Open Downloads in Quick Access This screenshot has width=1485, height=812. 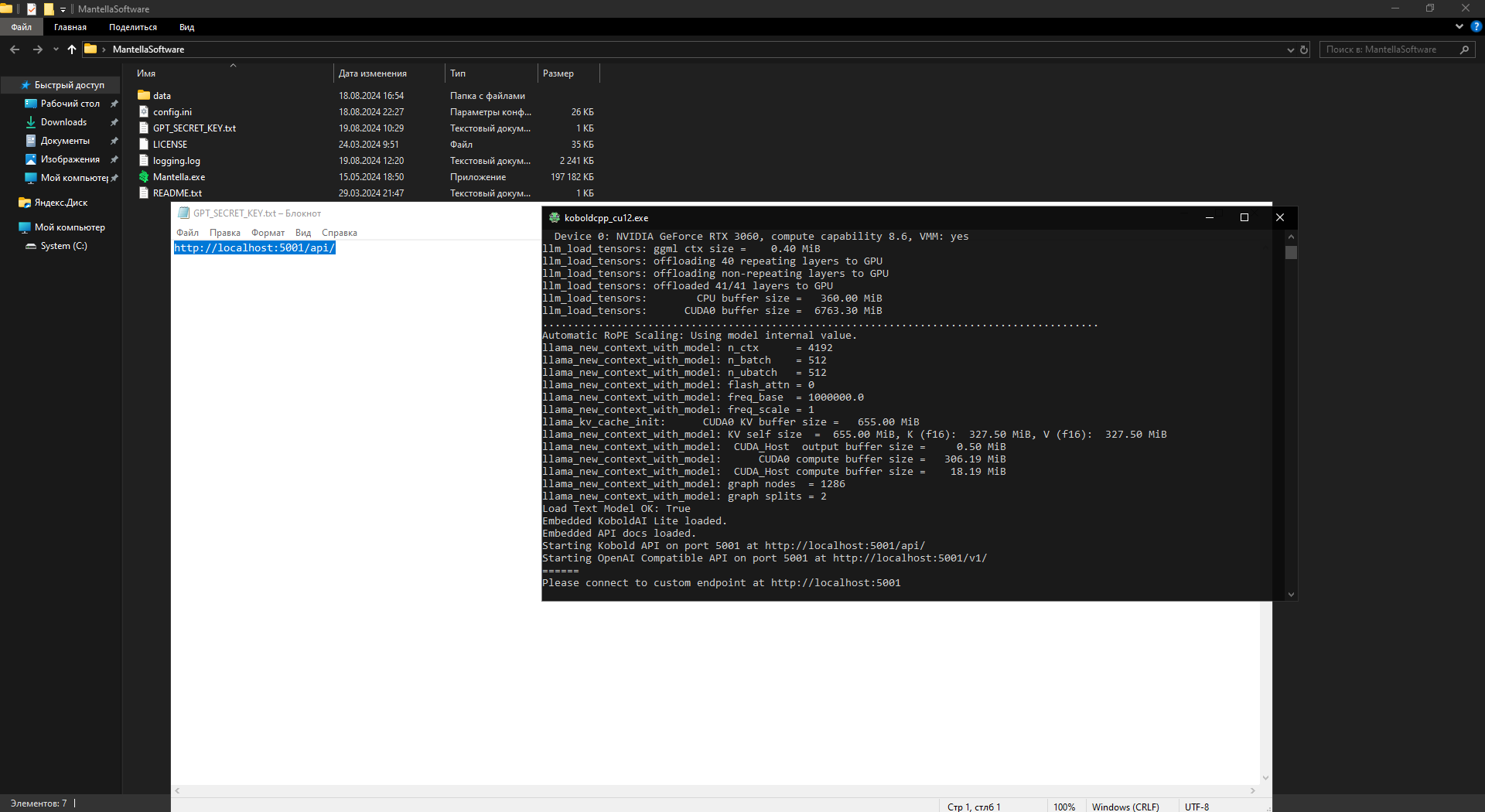[63, 122]
